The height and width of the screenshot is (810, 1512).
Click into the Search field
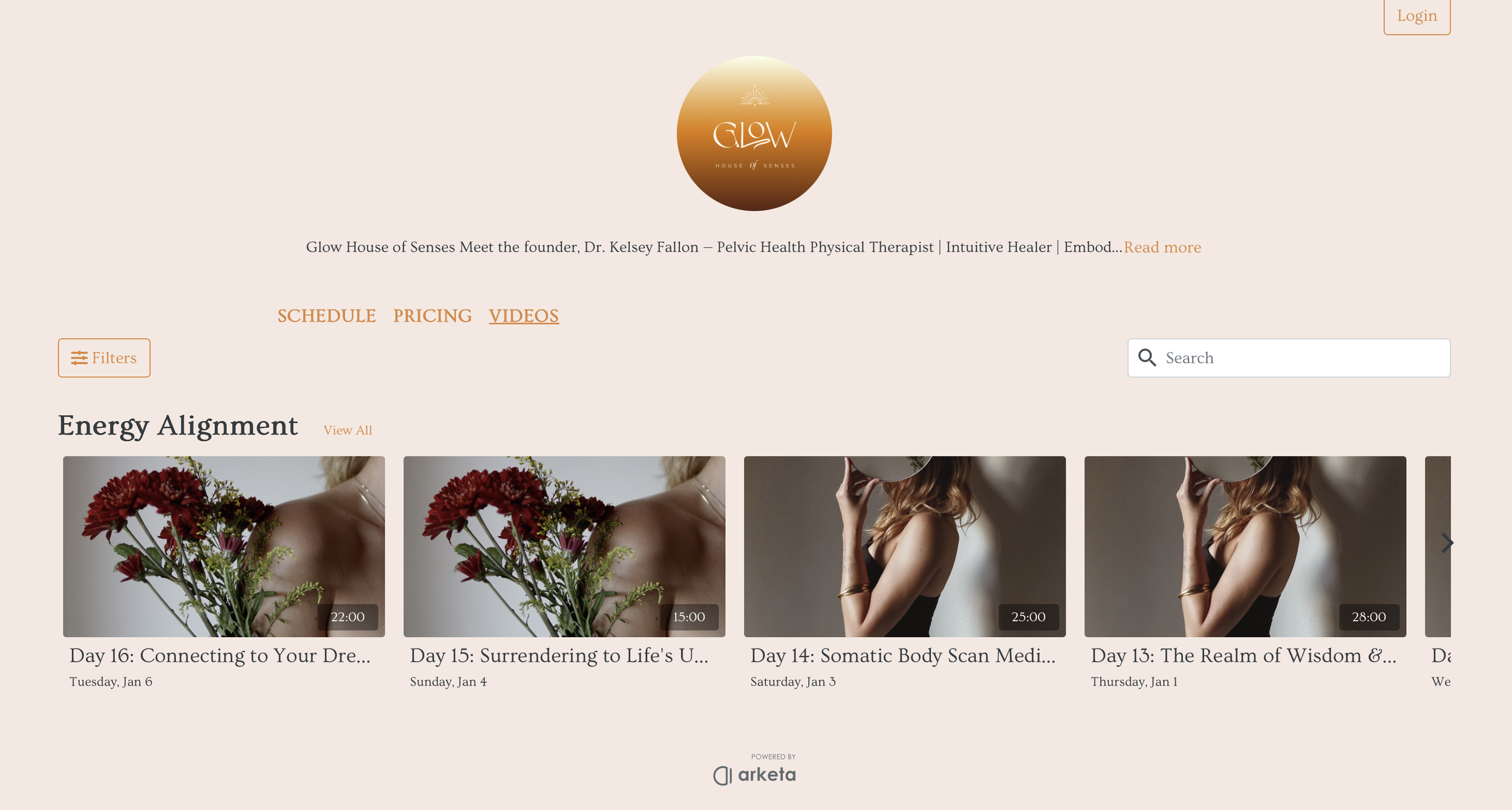[1289, 358]
